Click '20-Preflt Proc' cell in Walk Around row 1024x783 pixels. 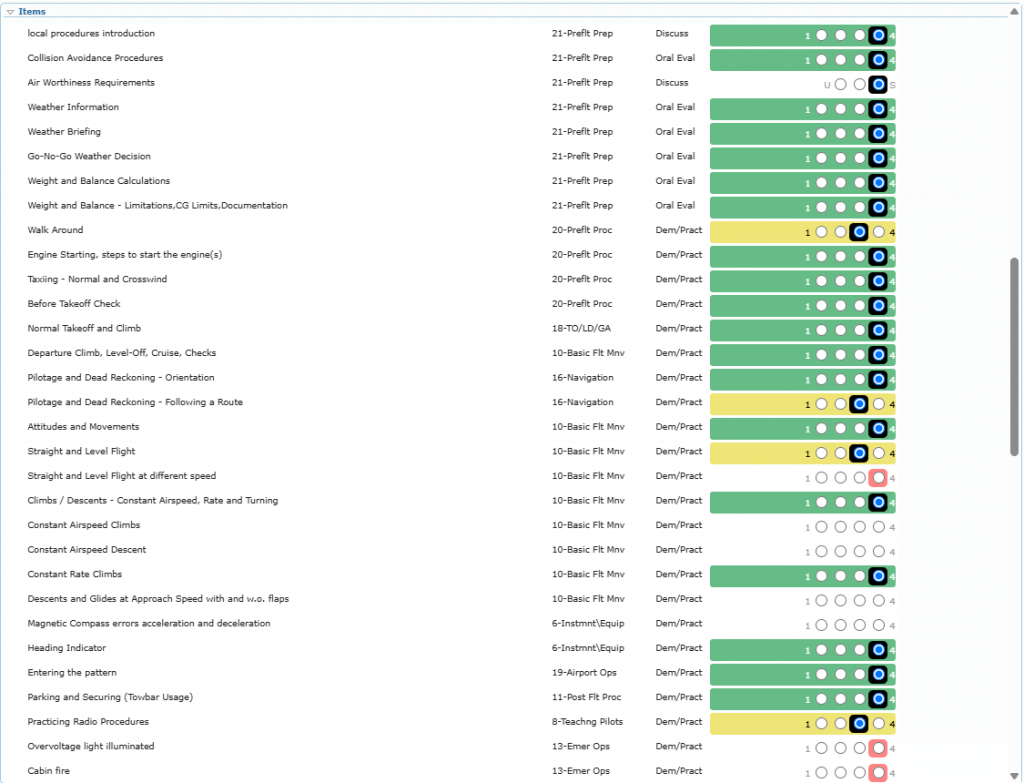[582, 230]
